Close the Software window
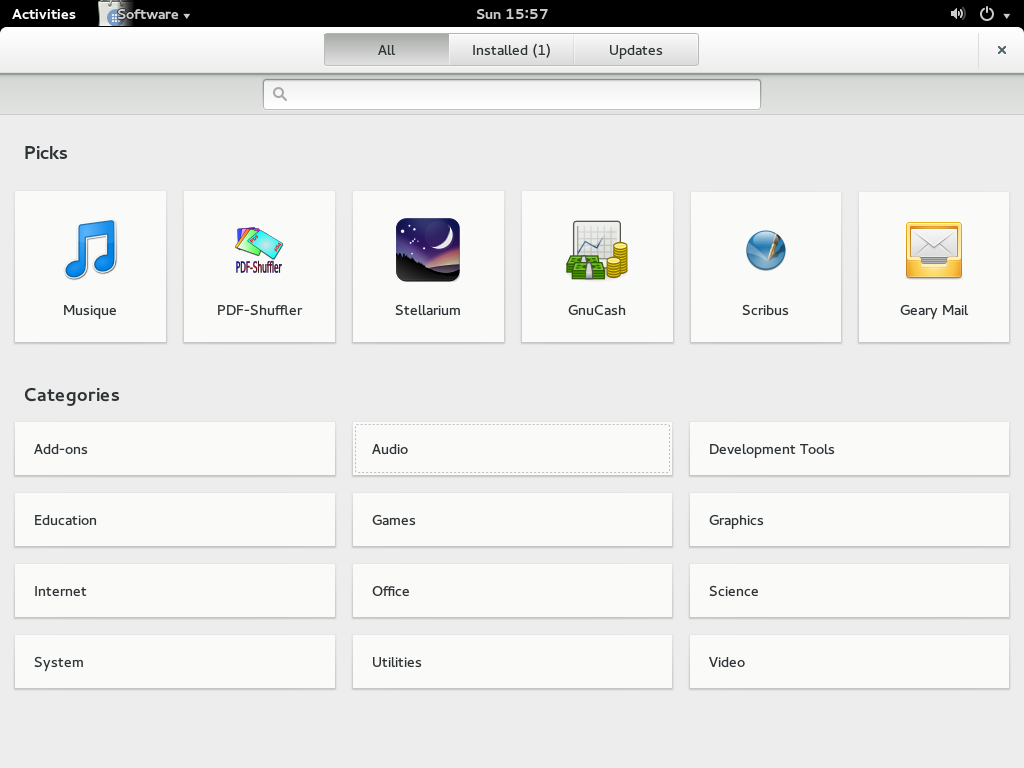1024x768 pixels. [x=1002, y=50]
